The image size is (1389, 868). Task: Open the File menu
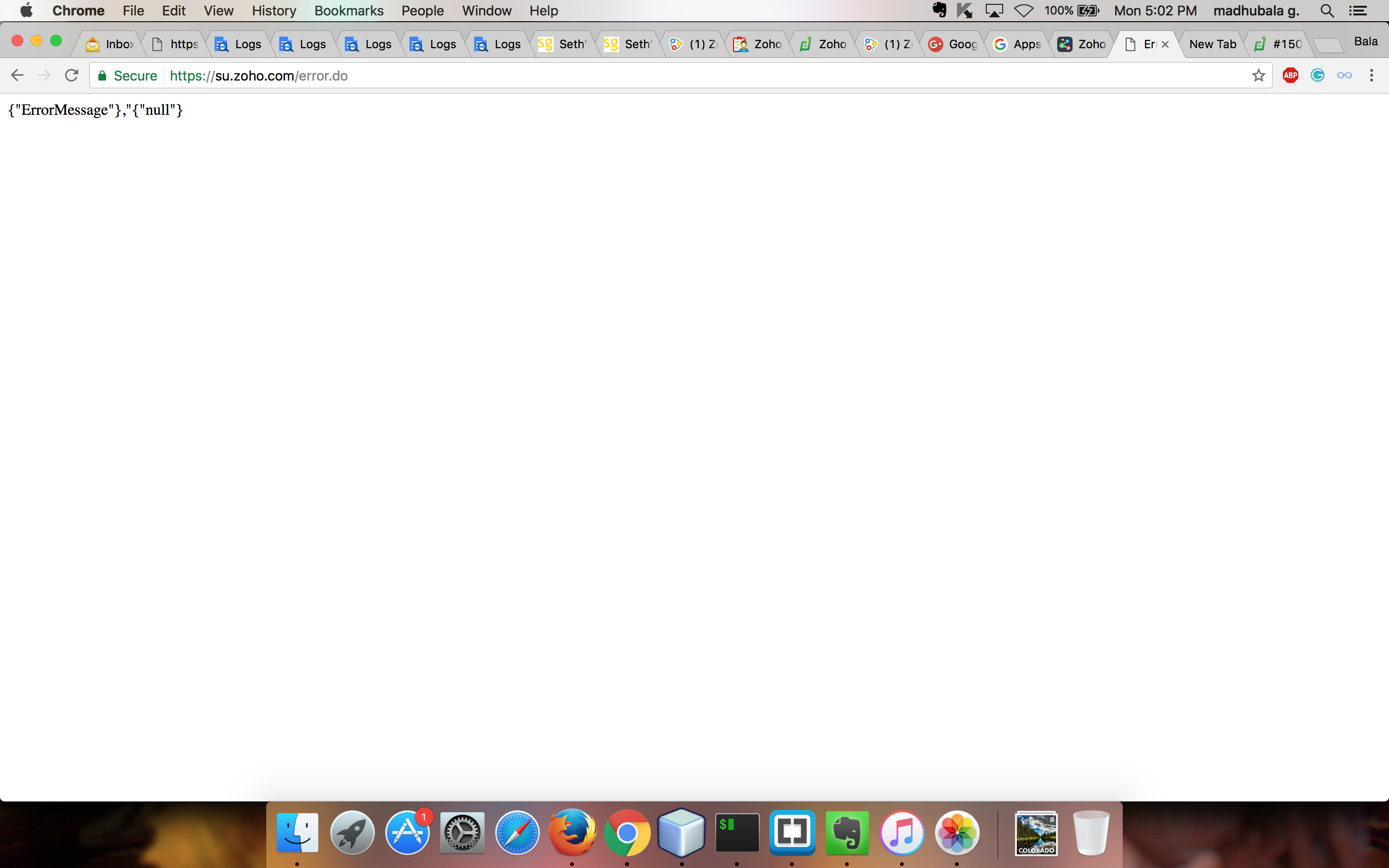(133, 10)
